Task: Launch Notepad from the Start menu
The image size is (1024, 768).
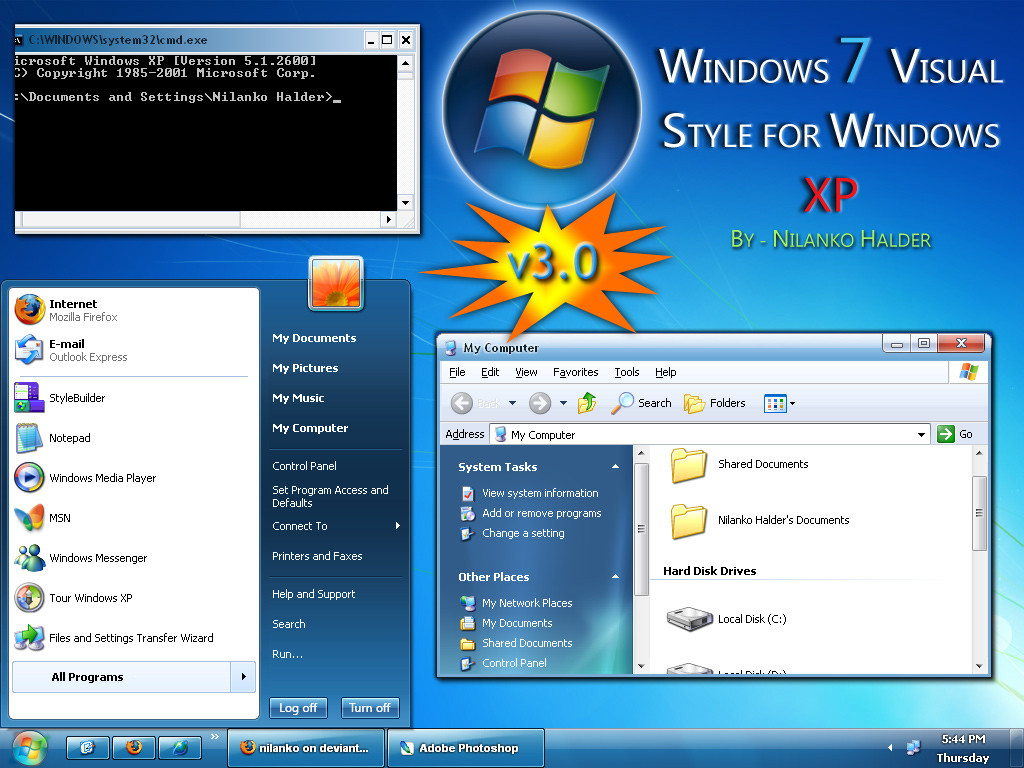Action: coord(30,438)
